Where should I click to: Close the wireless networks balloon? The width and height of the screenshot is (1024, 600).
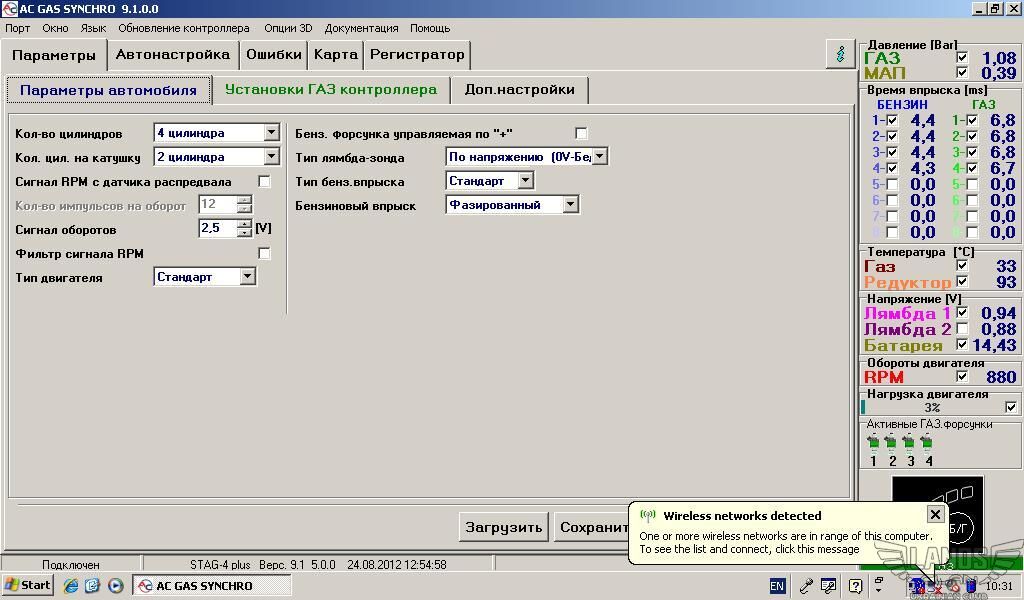tap(935, 514)
